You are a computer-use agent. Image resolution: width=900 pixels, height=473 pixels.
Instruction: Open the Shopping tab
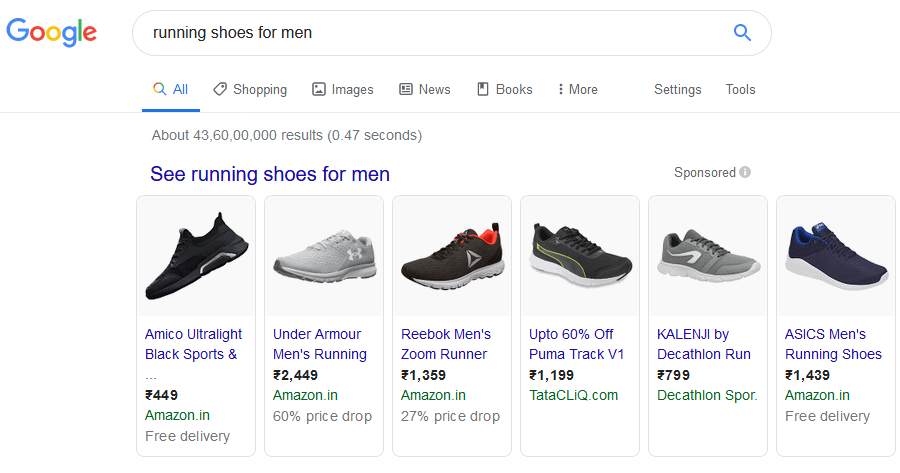coord(250,89)
